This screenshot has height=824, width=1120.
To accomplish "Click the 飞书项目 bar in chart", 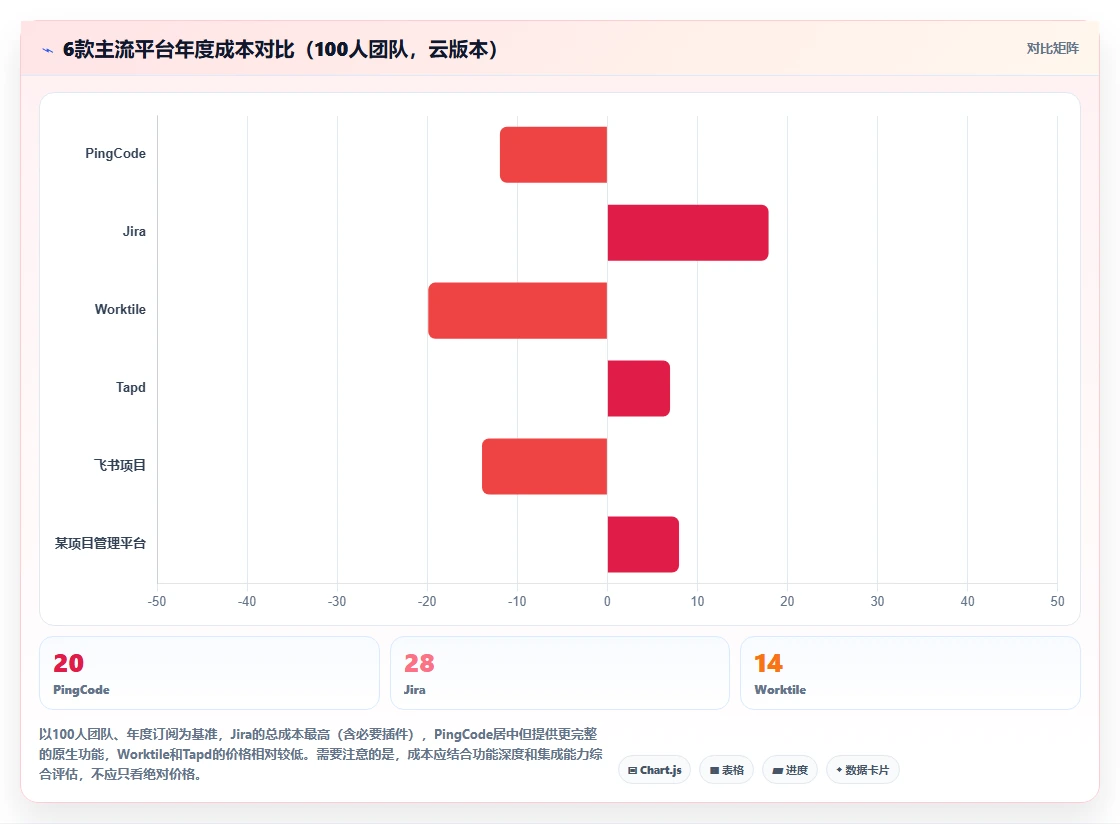I will point(544,466).
